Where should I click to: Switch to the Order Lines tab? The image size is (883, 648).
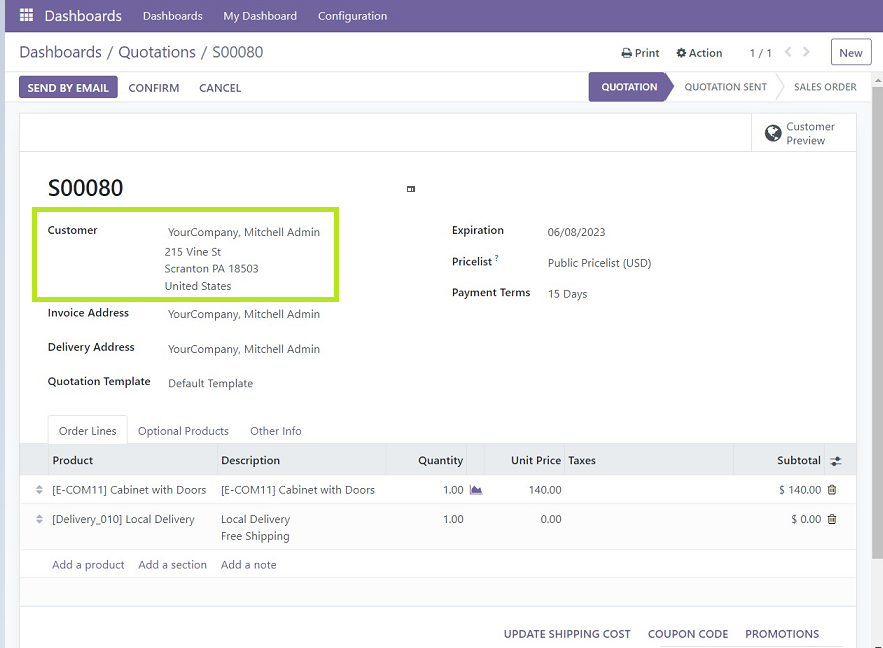[x=87, y=431]
